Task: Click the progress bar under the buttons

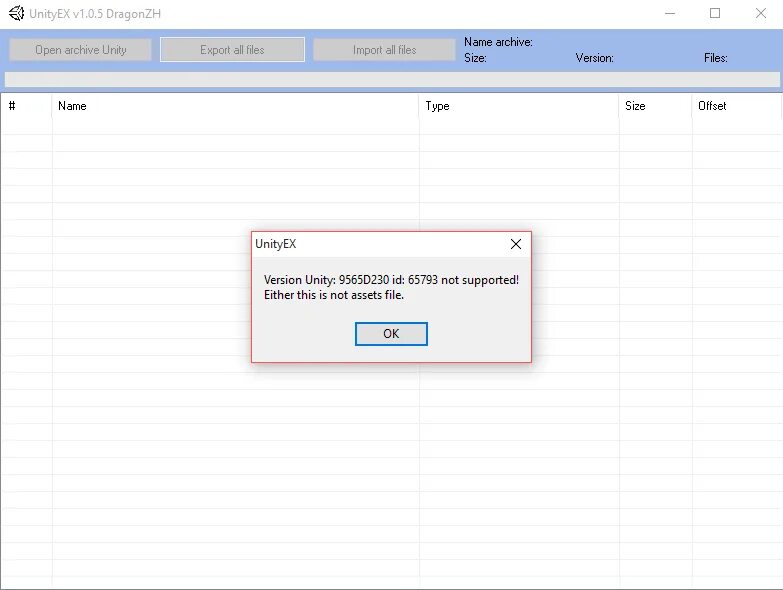Action: point(392,79)
